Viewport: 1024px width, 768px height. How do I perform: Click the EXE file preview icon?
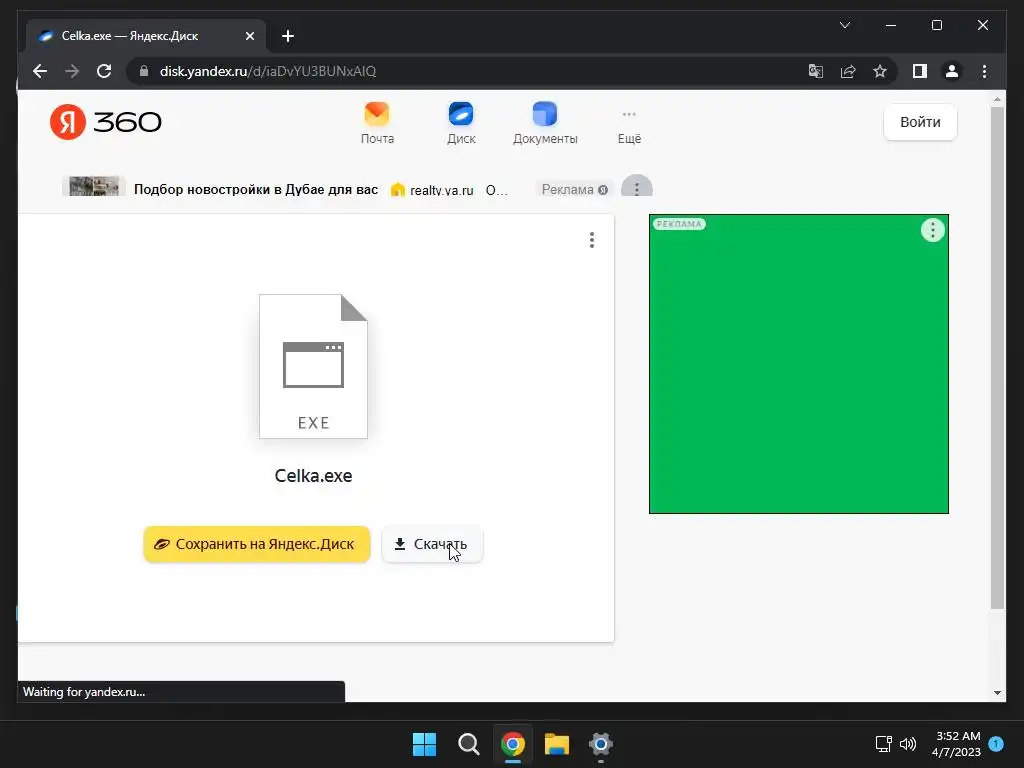coord(313,366)
